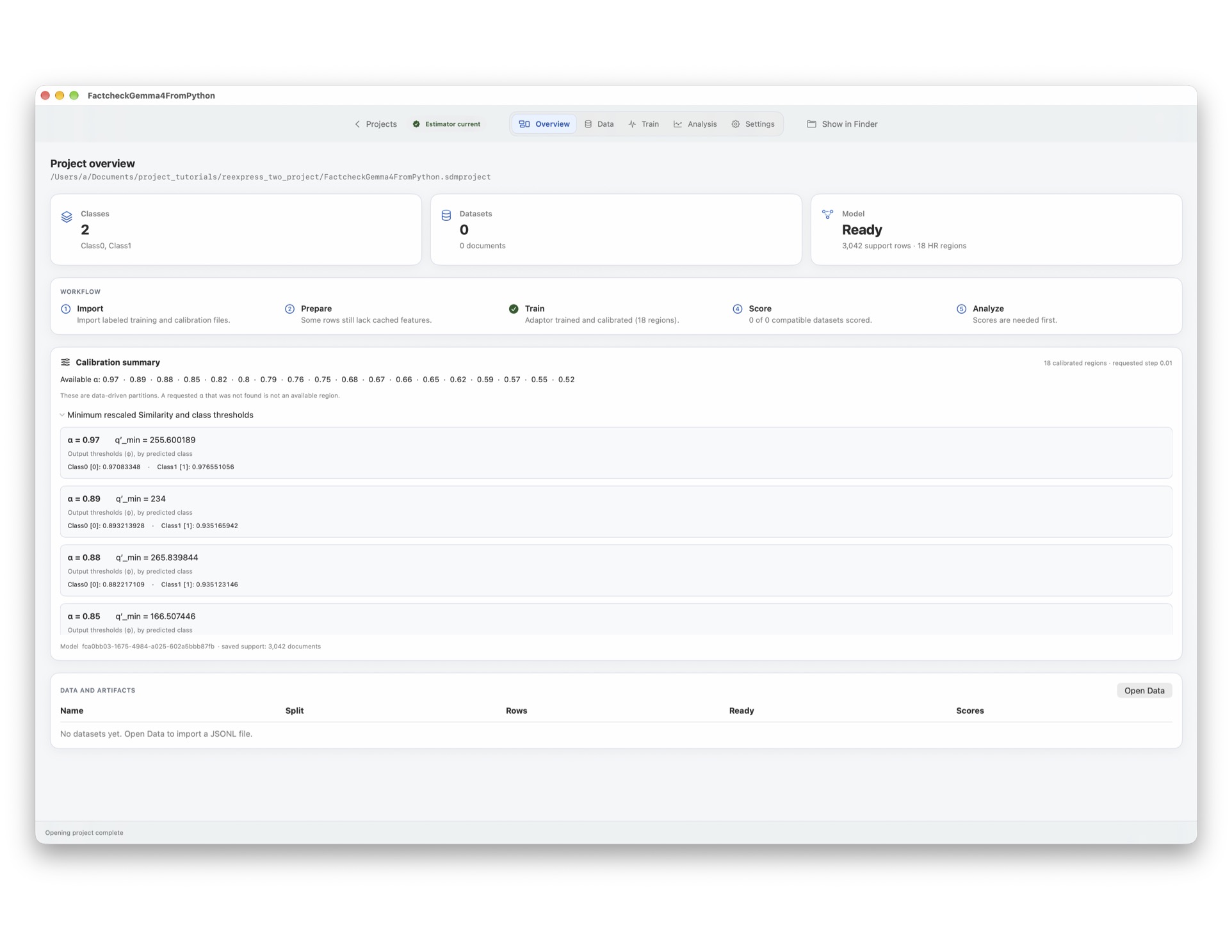Click the Score step 4 circle icon
1232x952 pixels.
click(738, 309)
